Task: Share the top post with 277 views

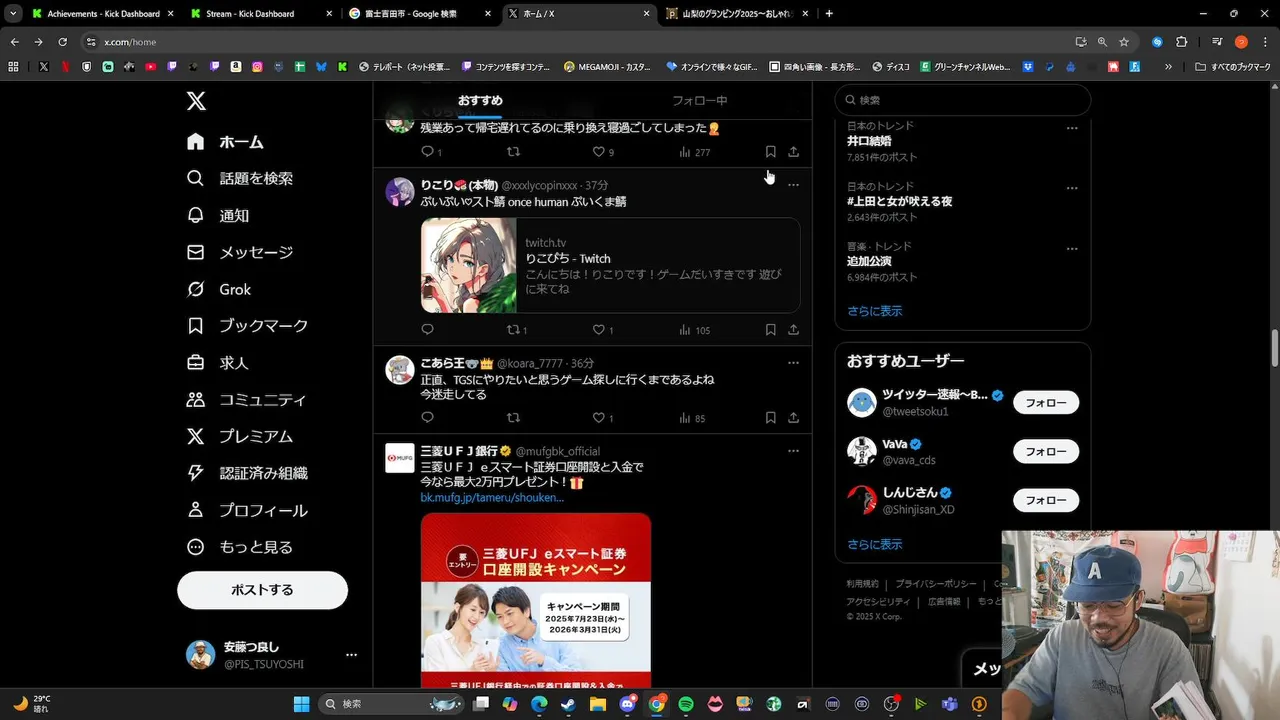Action: [793, 152]
